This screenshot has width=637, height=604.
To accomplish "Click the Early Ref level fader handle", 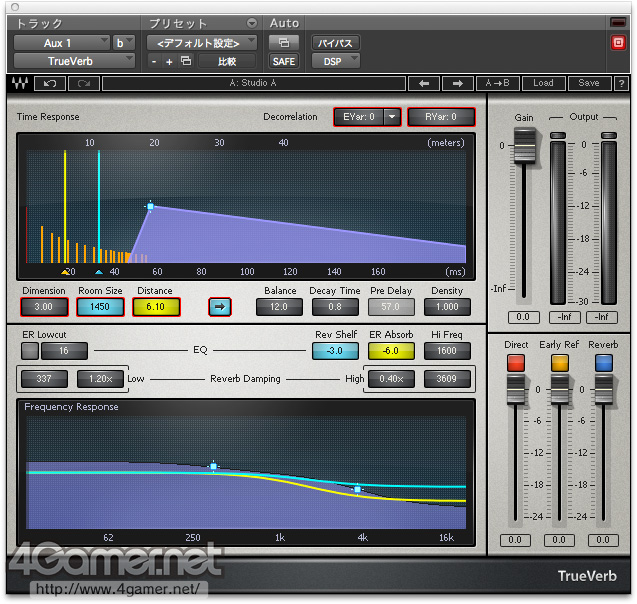I will (560, 390).
